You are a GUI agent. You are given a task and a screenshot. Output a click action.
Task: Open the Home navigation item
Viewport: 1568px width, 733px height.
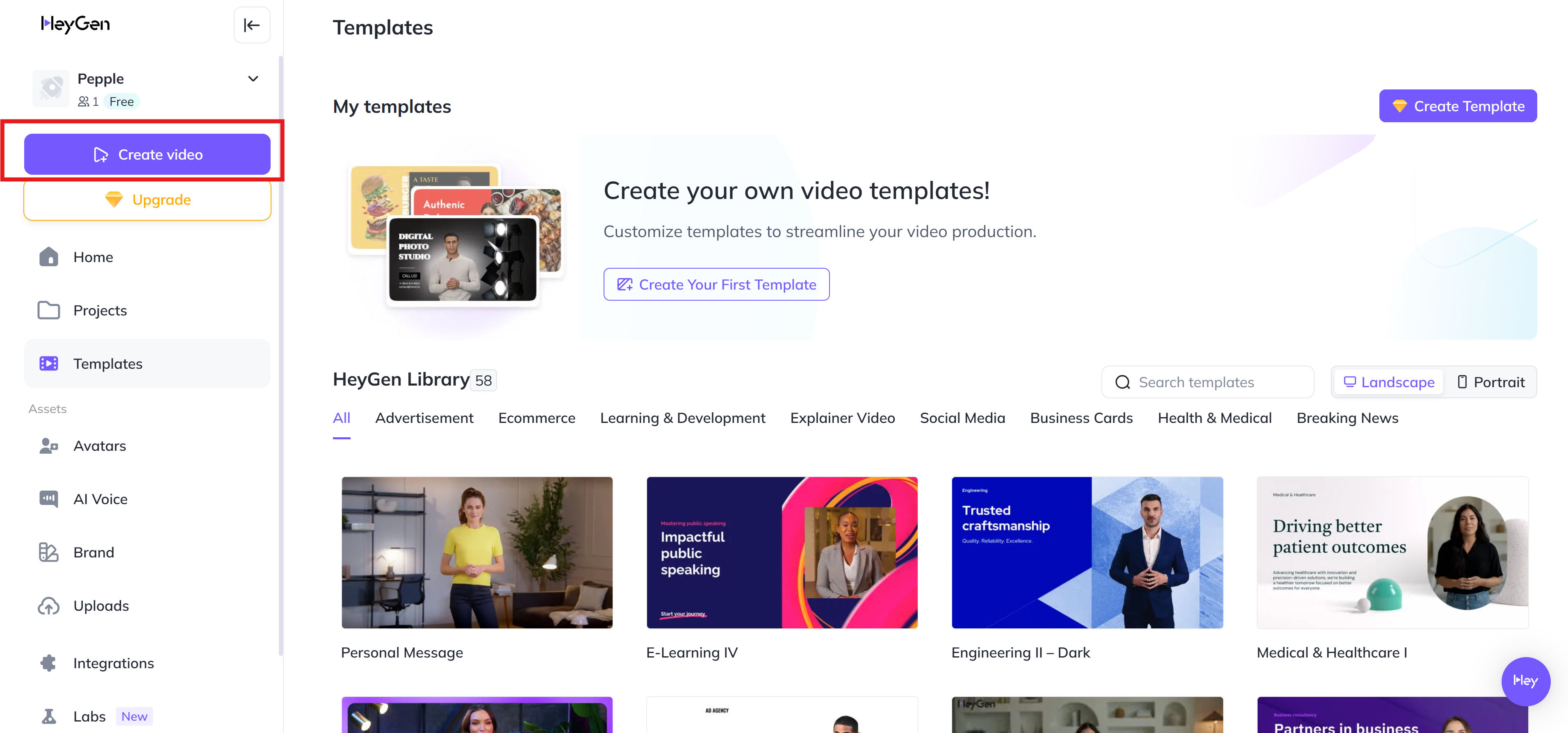pos(93,257)
